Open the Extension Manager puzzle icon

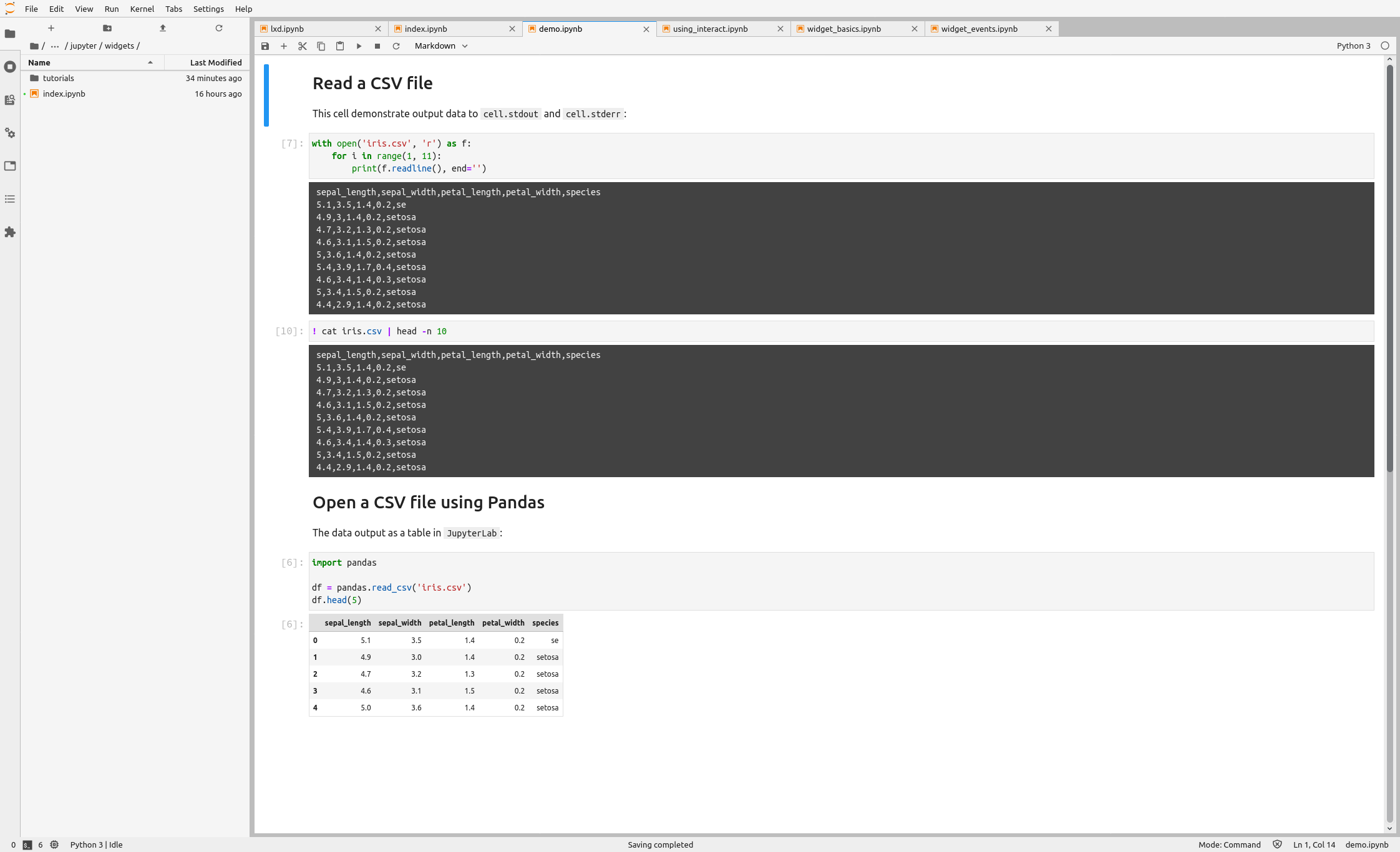click(10, 232)
